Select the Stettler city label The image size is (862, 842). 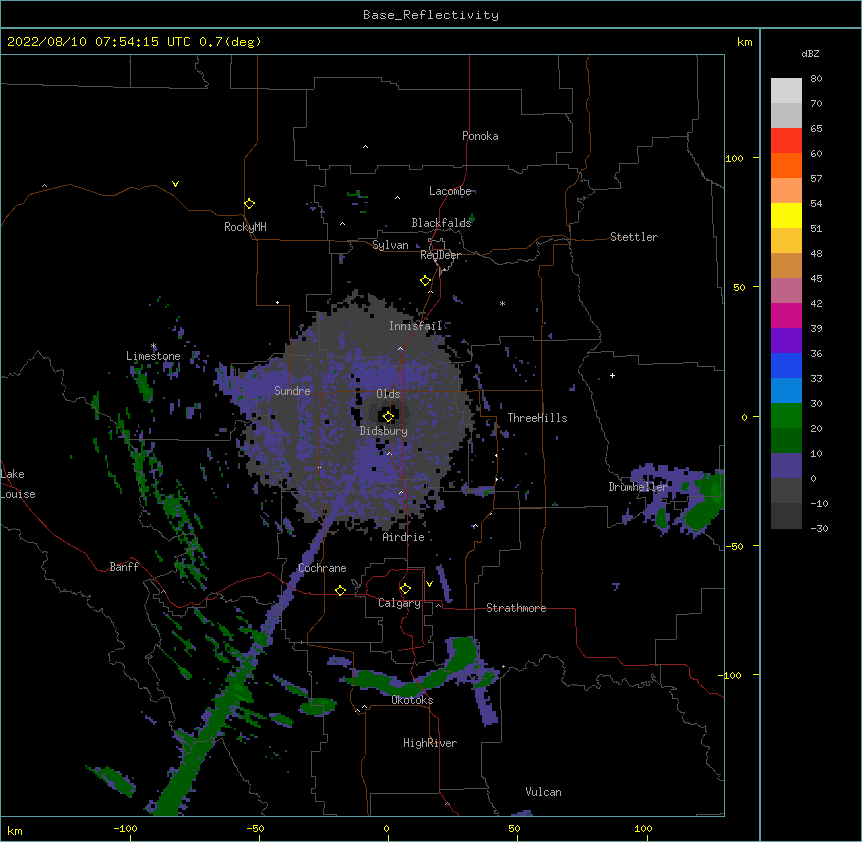pyautogui.click(x=634, y=237)
